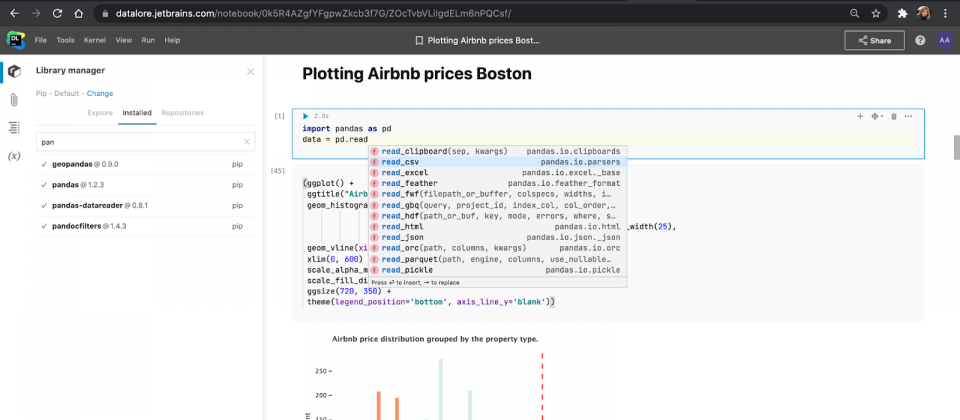Viewport: 960px width, 420px height.
Task: Open the AA user account avatar
Action: tap(944, 40)
